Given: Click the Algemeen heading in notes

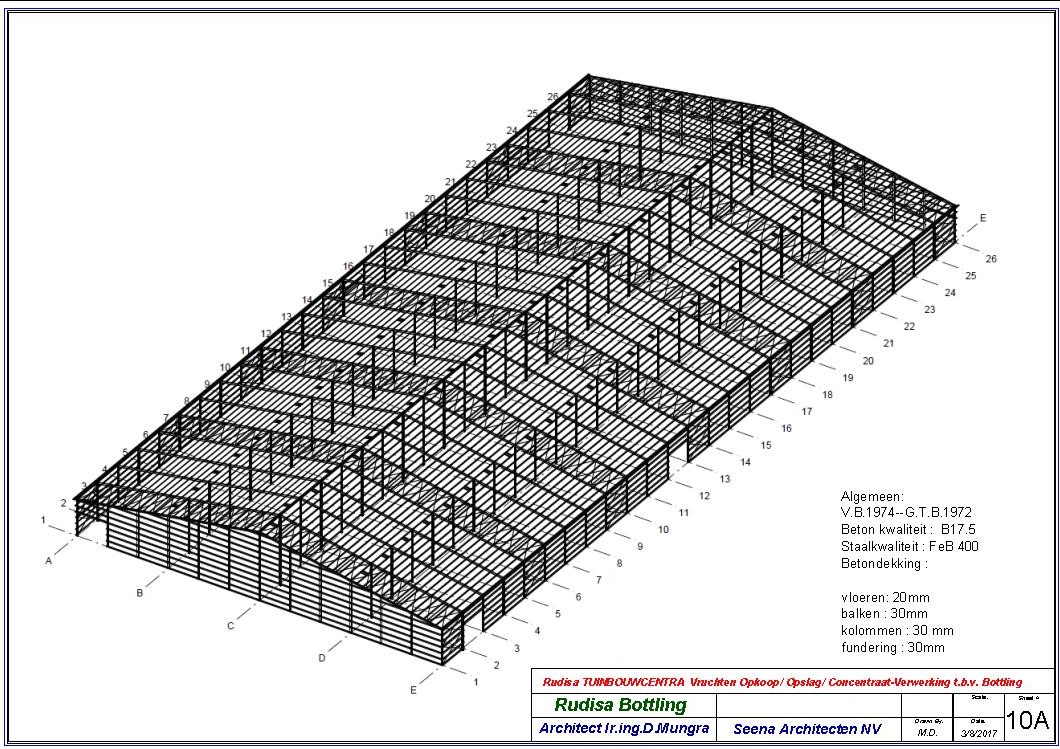Looking at the screenshot, I should (872, 496).
